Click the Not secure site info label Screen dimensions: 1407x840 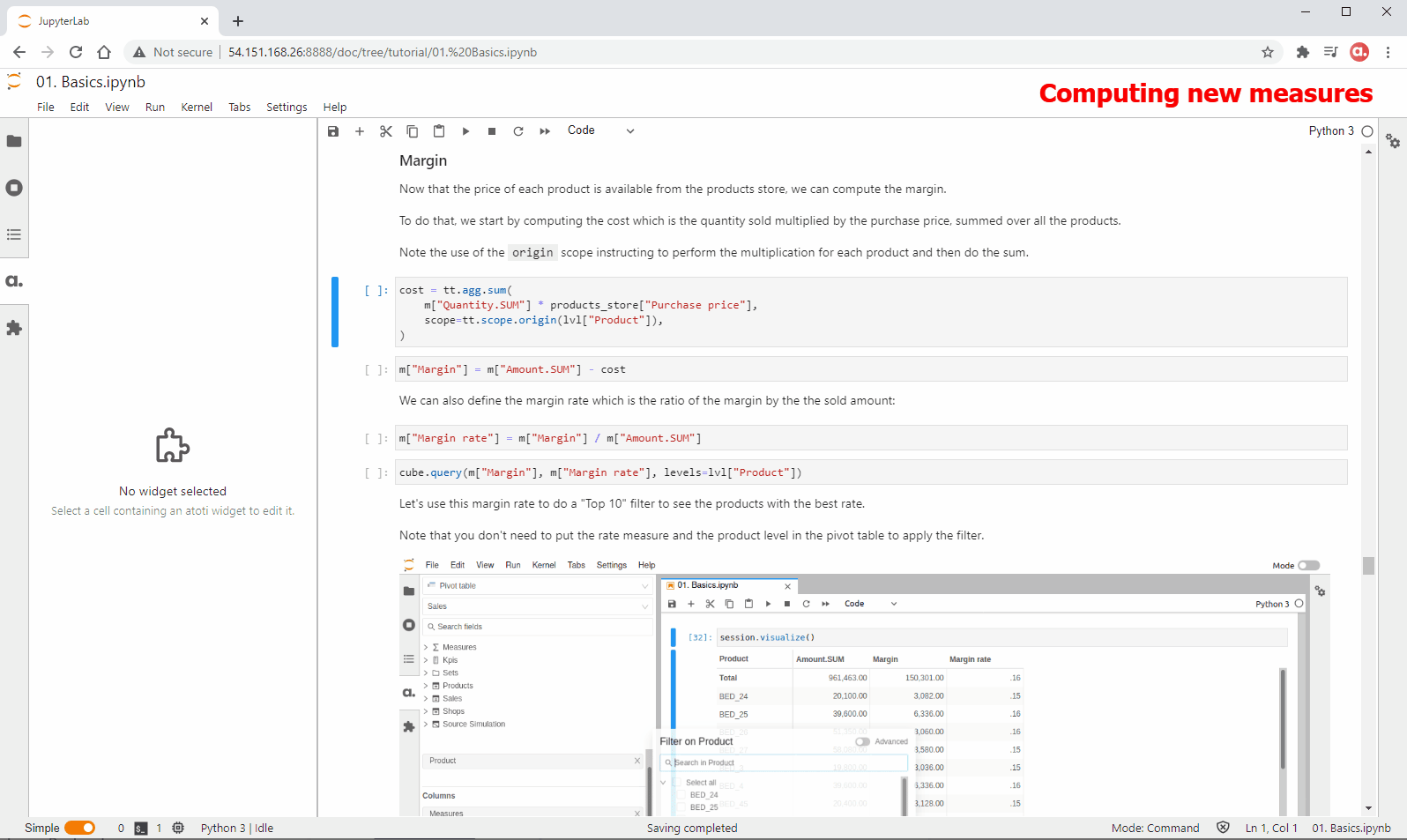[x=174, y=52]
